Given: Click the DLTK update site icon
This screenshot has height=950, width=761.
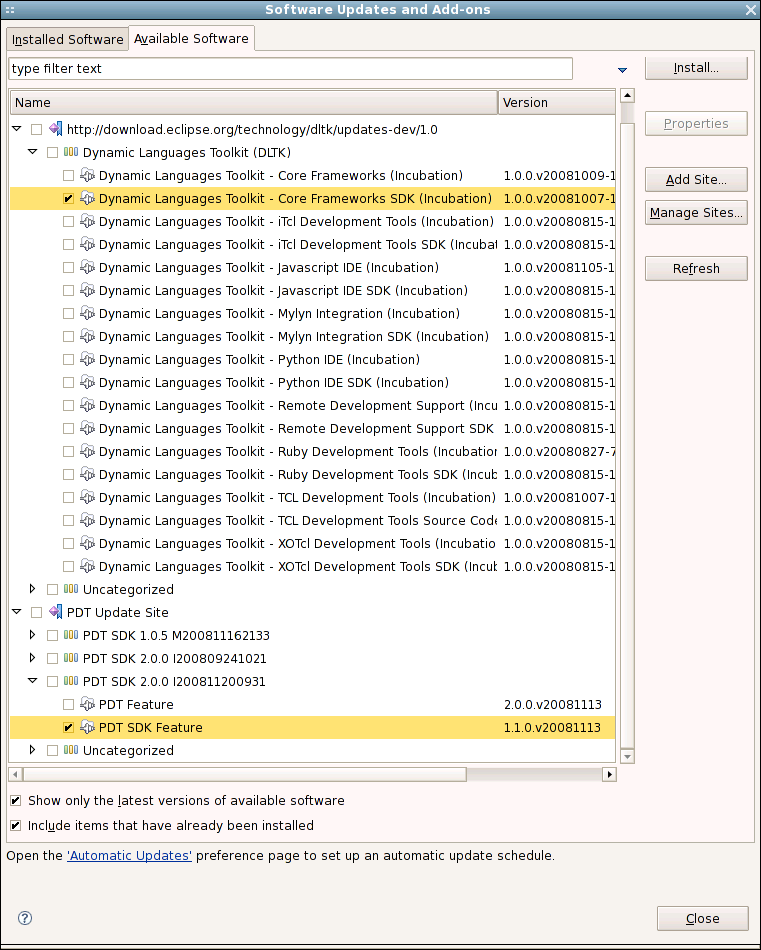Looking at the screenshot, I should (x=56, y=129).
